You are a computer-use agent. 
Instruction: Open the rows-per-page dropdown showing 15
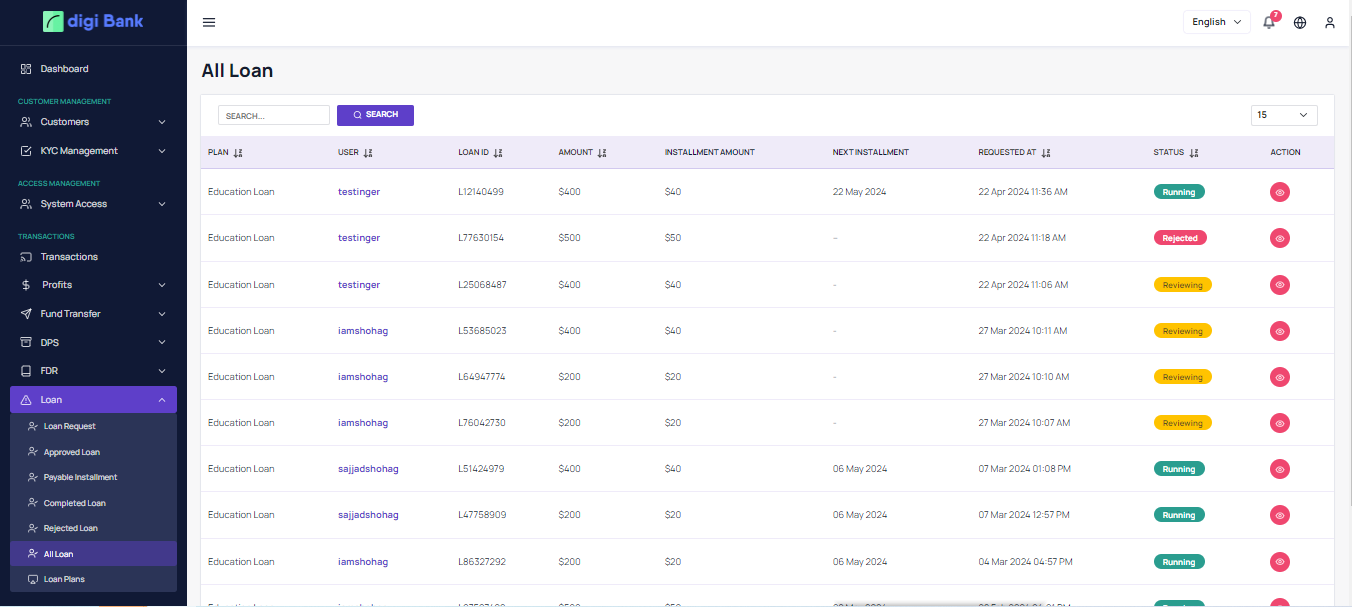pos(1284,115)
